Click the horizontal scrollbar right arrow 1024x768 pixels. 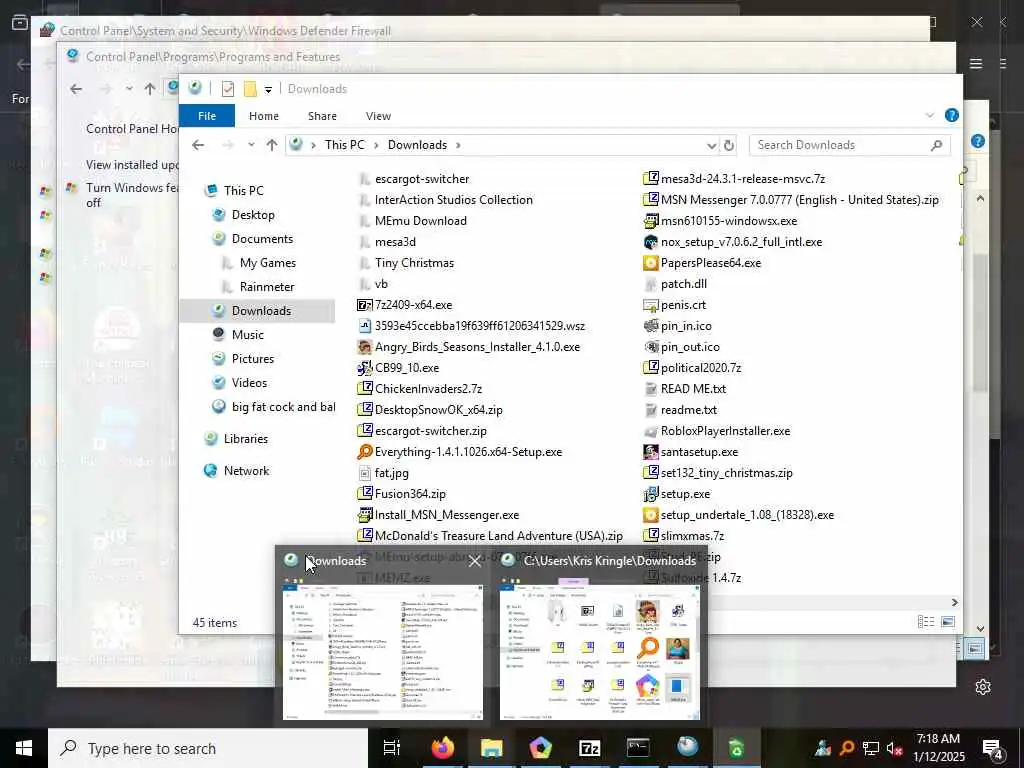click(x=954, y=602)
